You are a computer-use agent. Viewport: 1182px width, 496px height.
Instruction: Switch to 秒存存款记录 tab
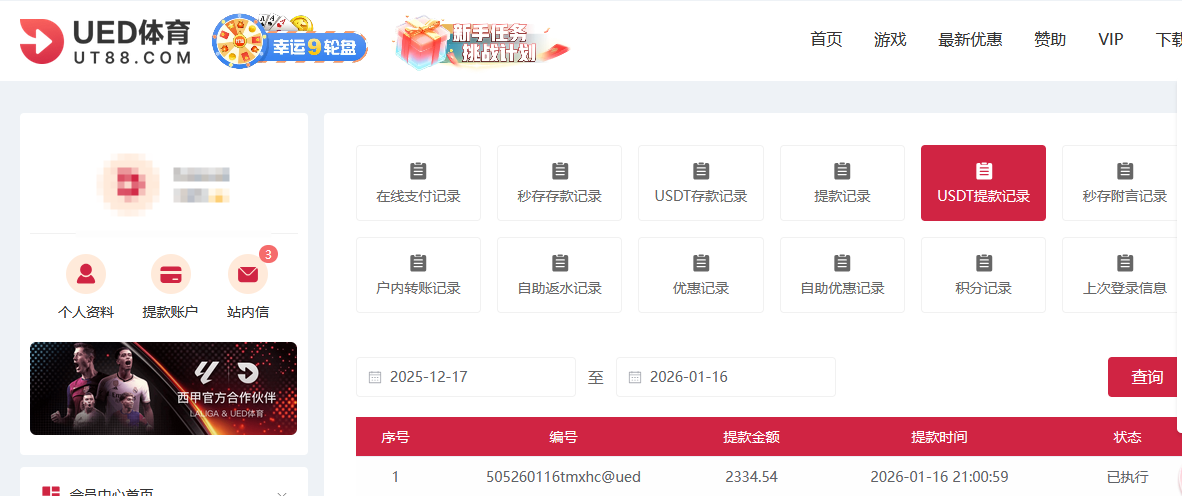tap(559, 183)
